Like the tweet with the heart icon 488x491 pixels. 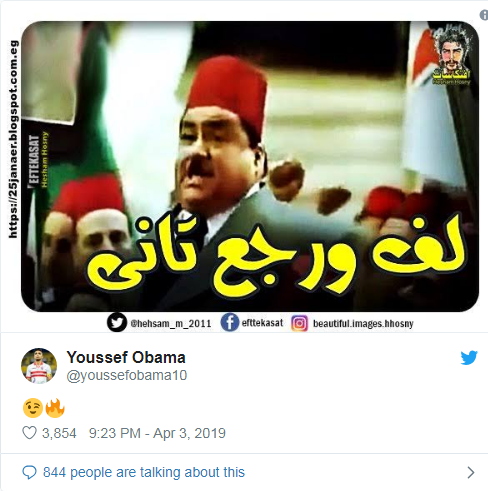[29, 433]
